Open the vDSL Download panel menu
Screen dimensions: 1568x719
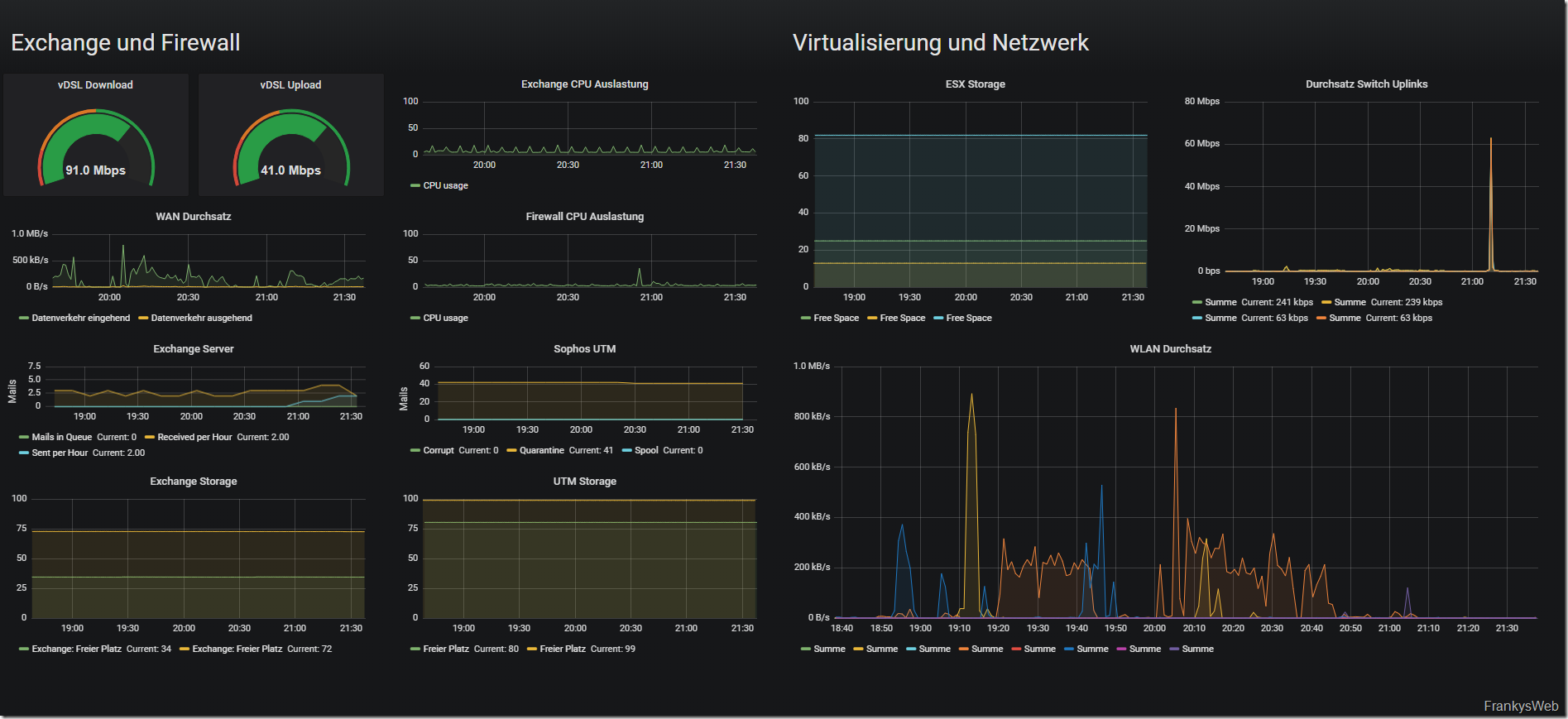click(x=95, y=84)
